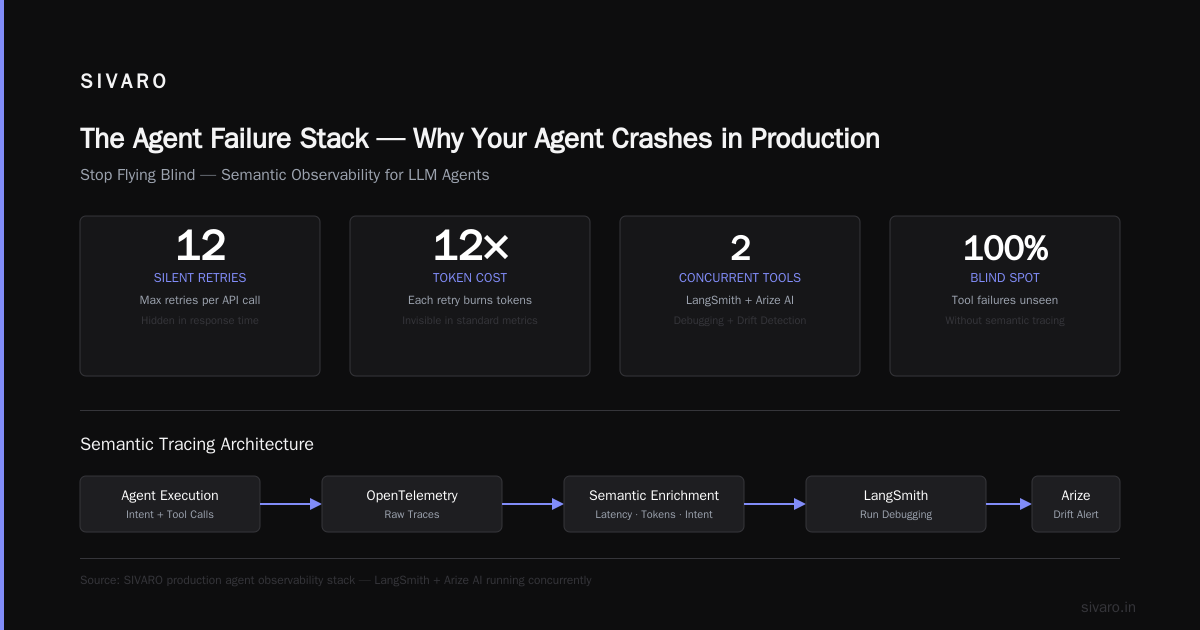Image resolution: width=1200 pixels, height=630 pixels.
Task: Click 'Tool failures unseen' text
Action: (x=1005, y=300)
